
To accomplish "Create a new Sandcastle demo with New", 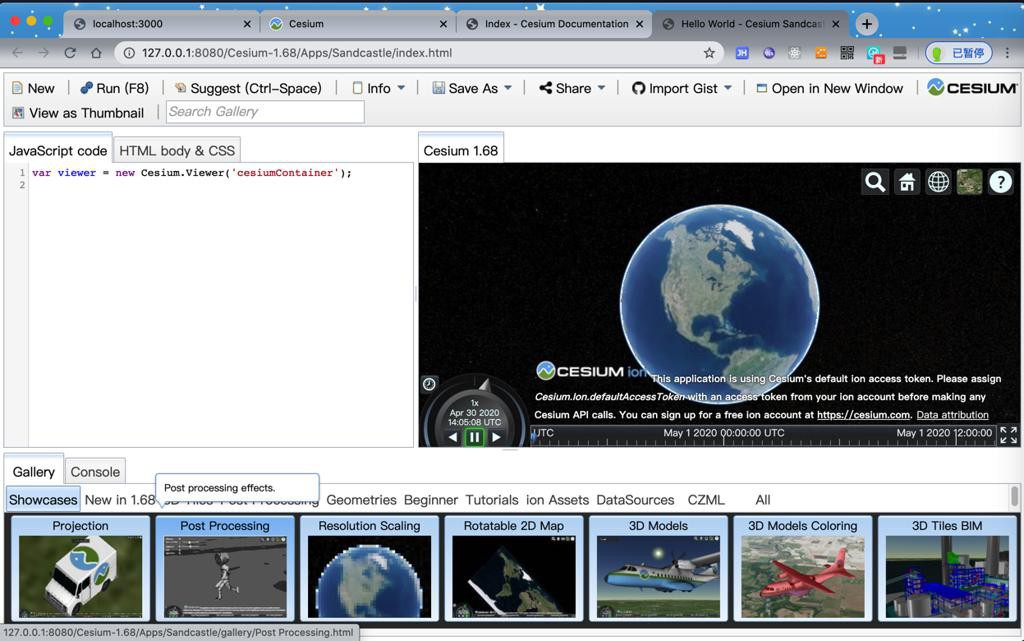I will 33,88.
